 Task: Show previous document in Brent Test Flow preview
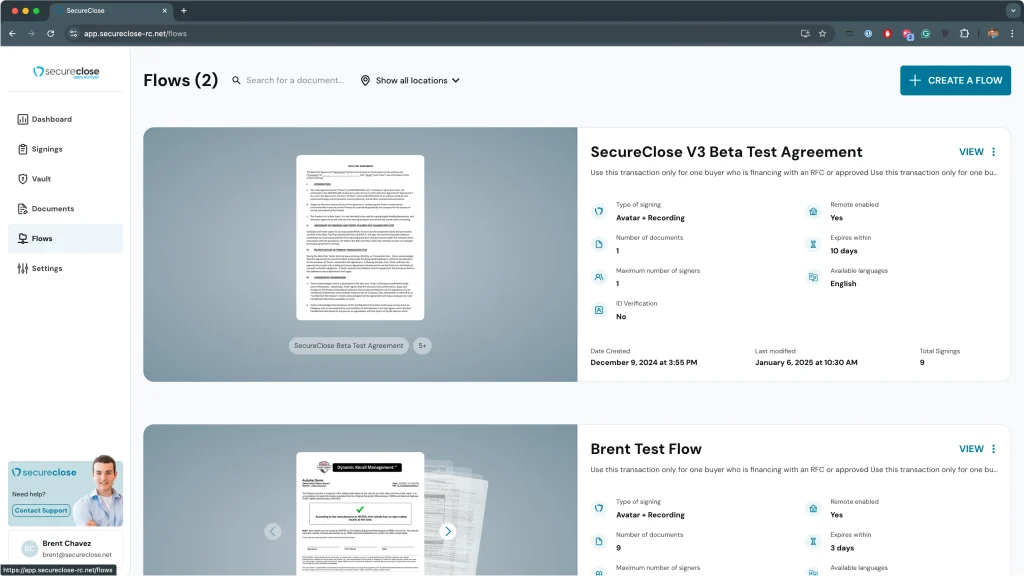point(273,531)
